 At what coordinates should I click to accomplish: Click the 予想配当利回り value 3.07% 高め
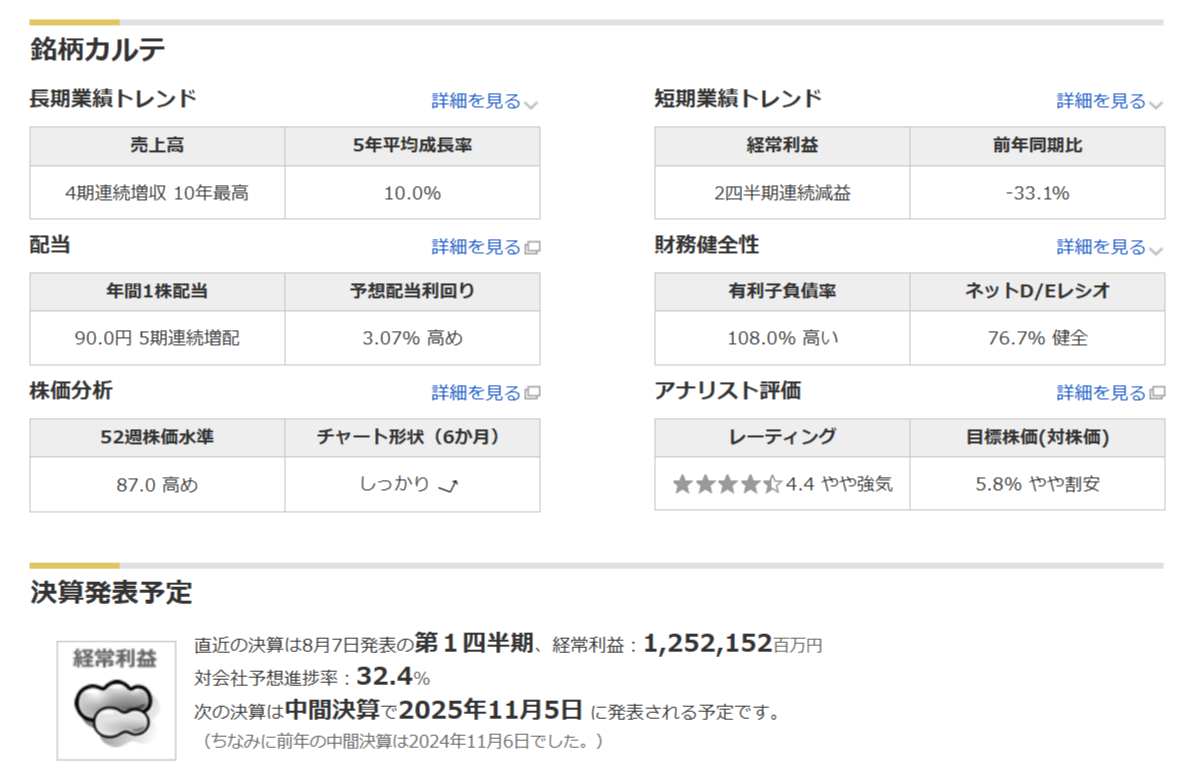(x=412, y=338)
